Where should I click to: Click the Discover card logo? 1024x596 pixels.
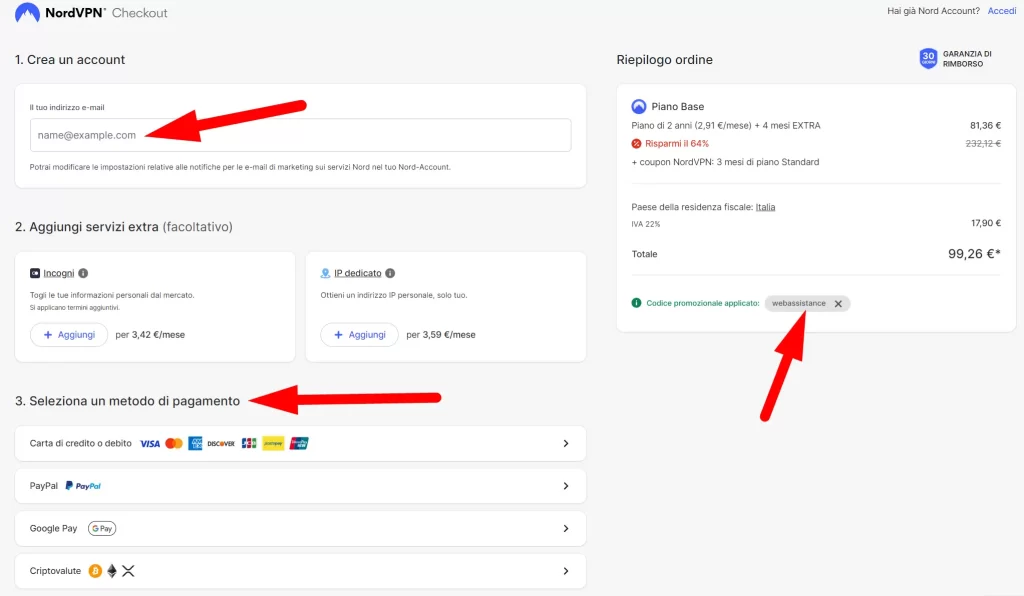click(221, 443)
